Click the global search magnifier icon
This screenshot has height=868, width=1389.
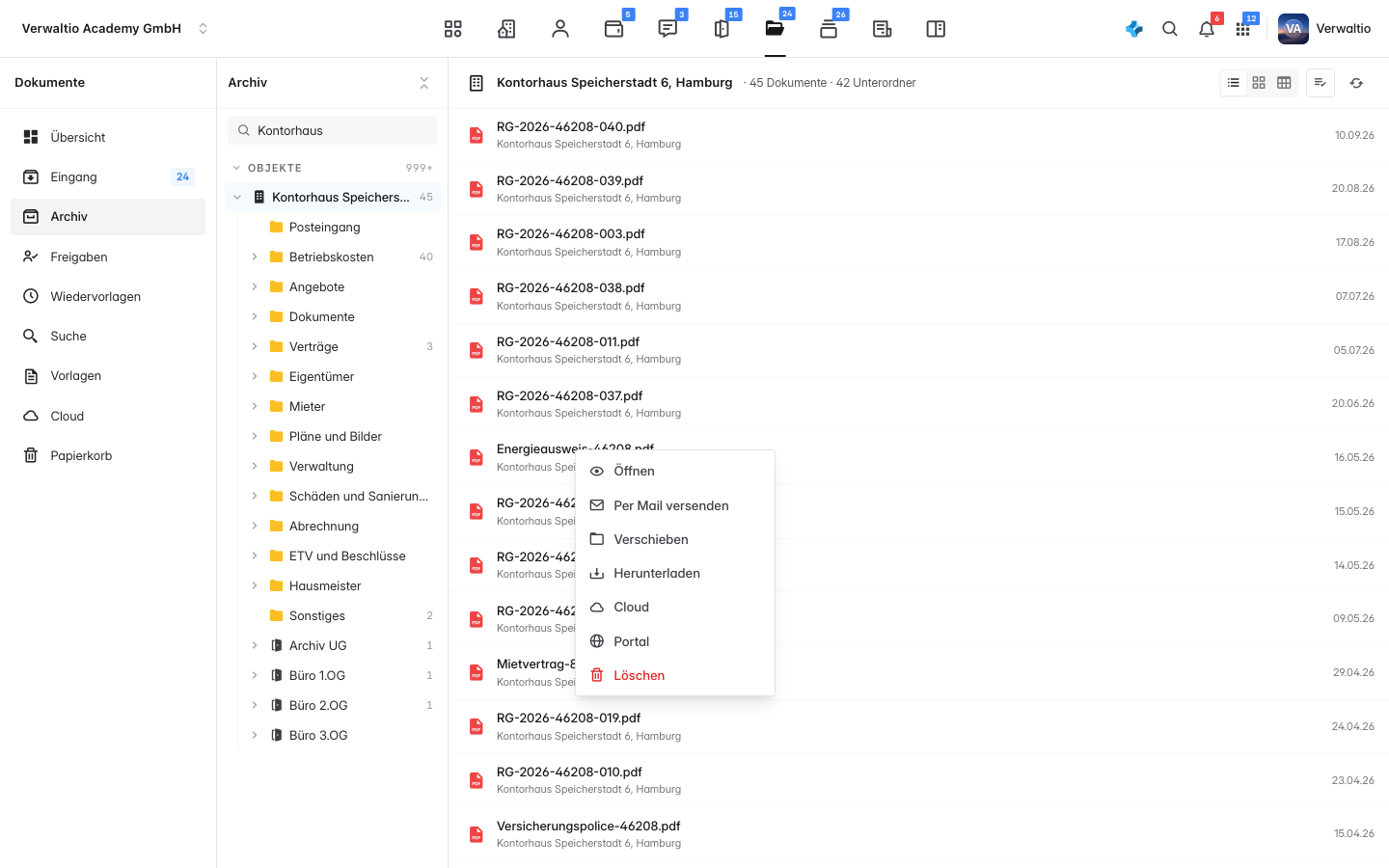pyautogui.click(x=1170, y=29)
